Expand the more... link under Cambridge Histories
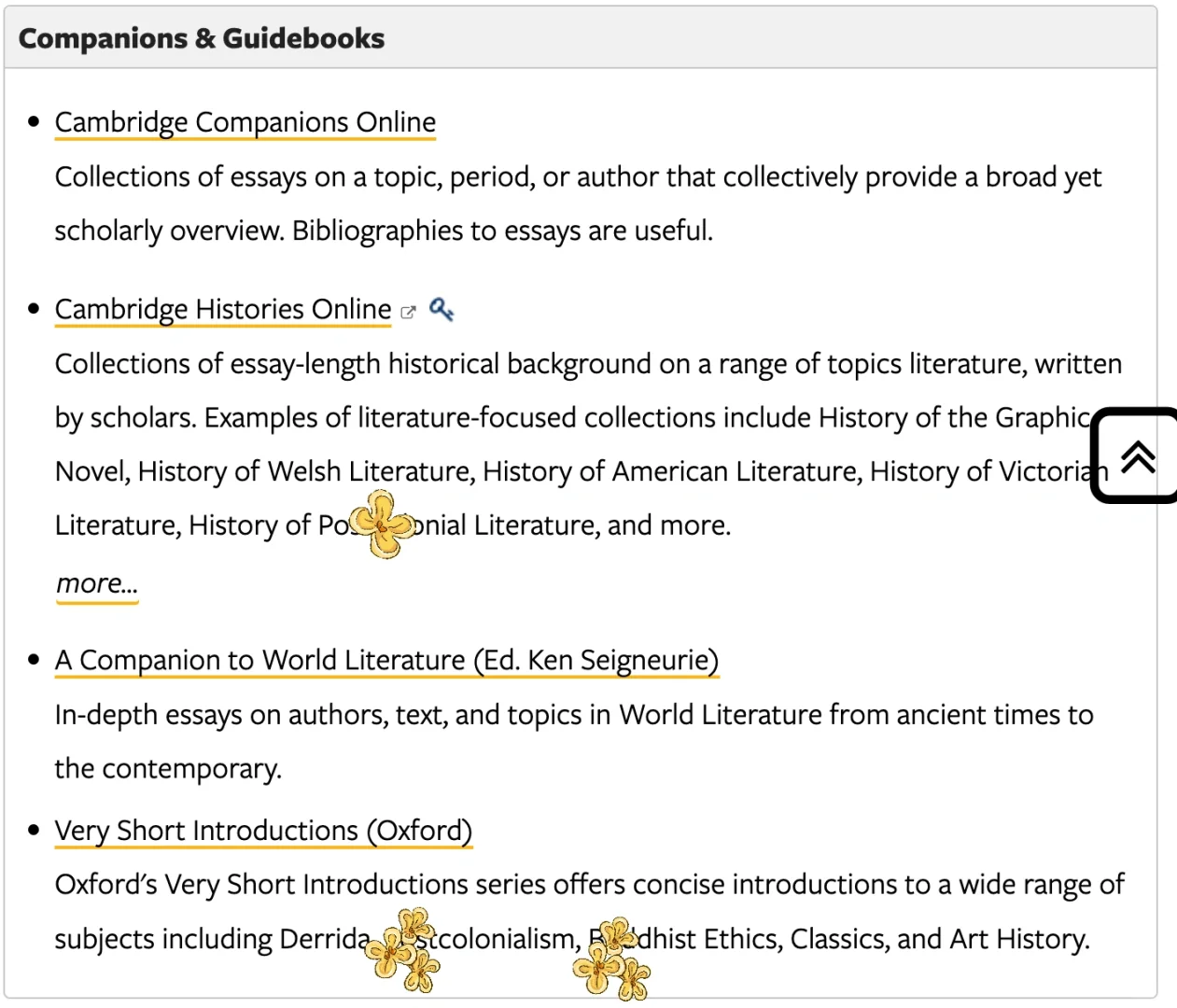1177x1008 pixels. [x=97, y=584]
